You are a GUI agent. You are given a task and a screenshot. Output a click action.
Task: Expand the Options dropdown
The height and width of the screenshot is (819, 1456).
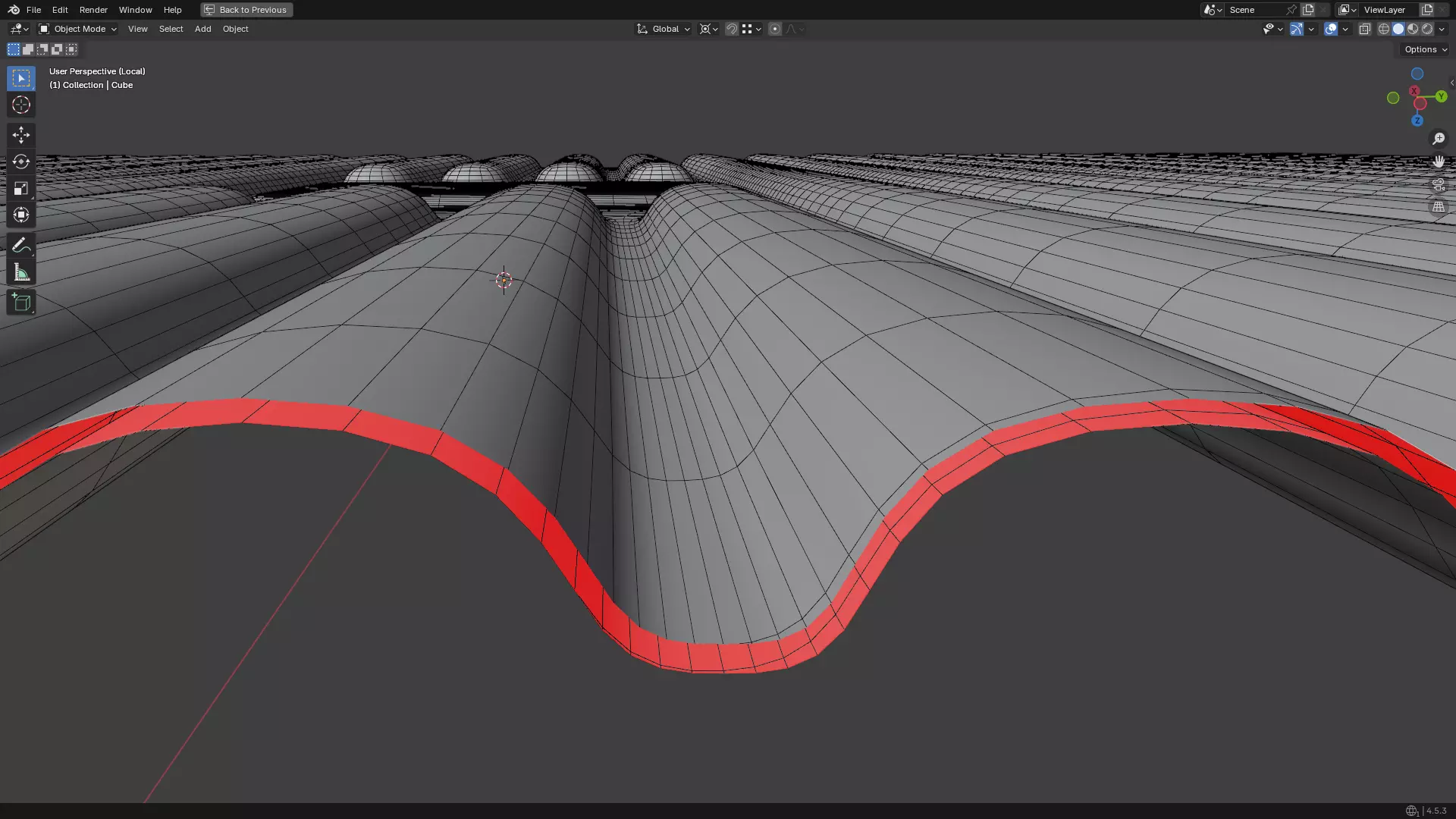point(1425,49)
